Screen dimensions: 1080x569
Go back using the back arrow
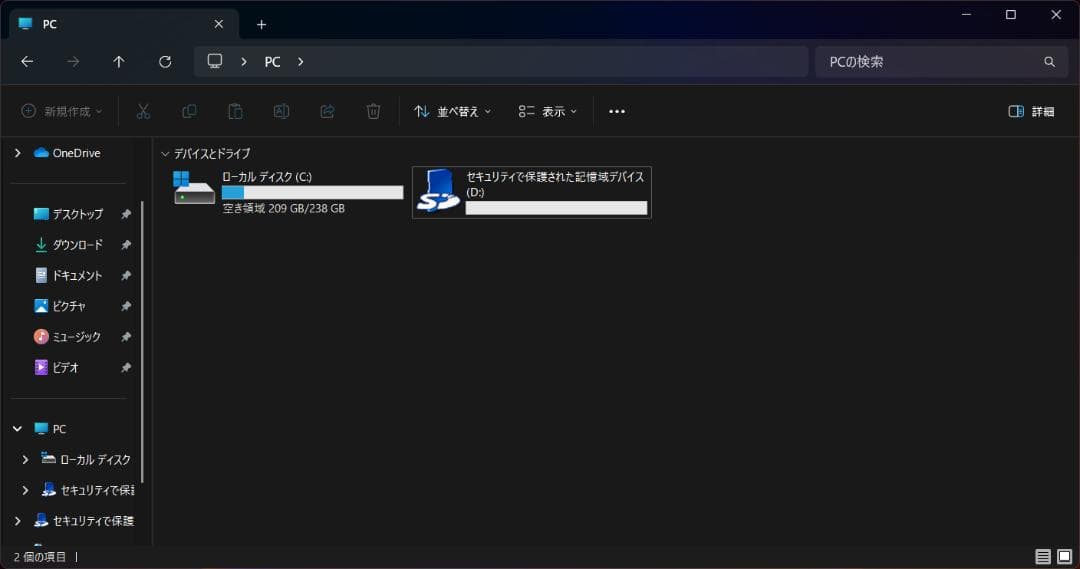pos(27,62)
